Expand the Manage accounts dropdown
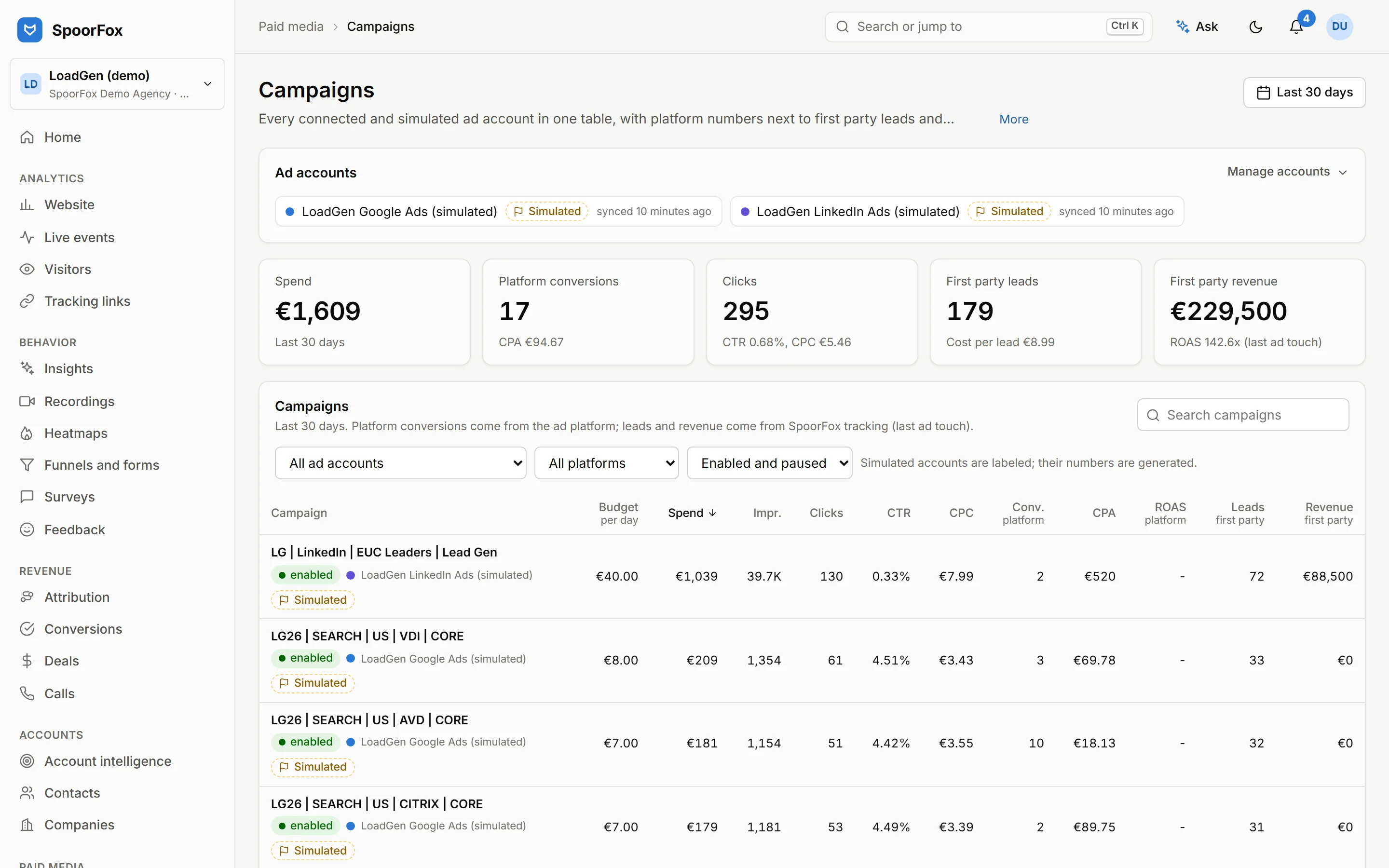 pyautogui.click(x=1287, y=172)
